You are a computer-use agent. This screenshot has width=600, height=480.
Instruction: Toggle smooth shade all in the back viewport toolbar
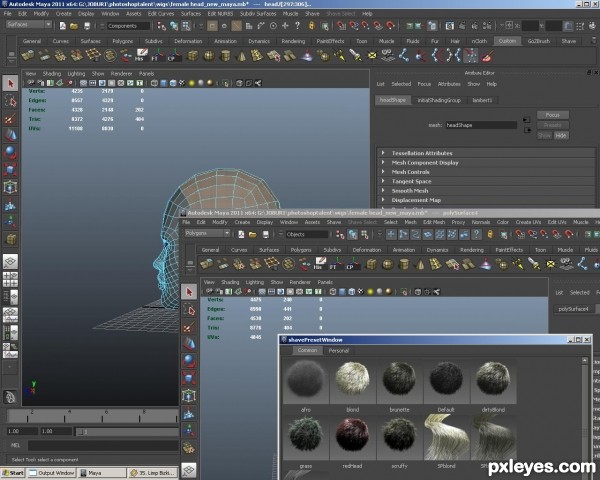click(164, 83)
